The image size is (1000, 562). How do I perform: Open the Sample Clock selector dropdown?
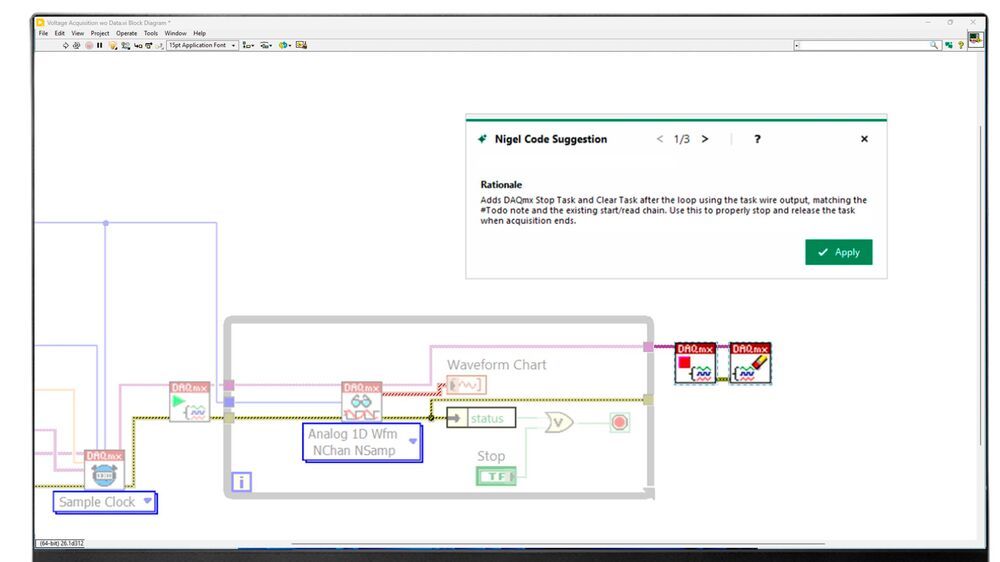[x=105, y=502]
